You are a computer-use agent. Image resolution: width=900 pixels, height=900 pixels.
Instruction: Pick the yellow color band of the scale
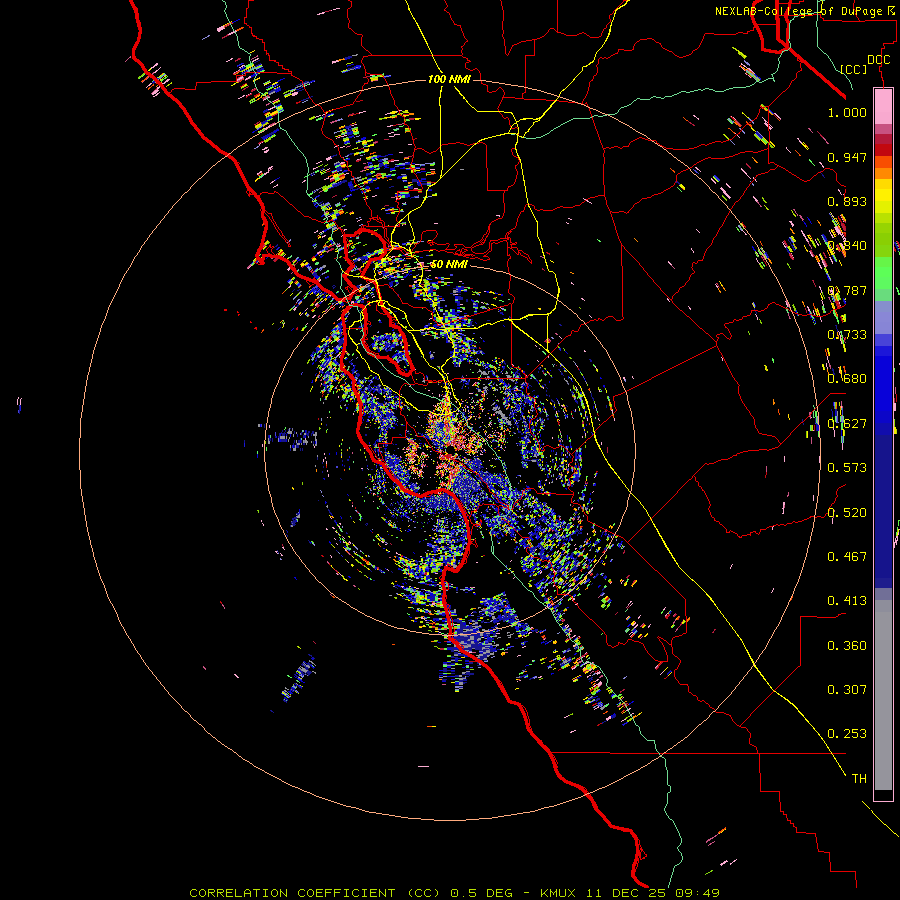[883, 196]
